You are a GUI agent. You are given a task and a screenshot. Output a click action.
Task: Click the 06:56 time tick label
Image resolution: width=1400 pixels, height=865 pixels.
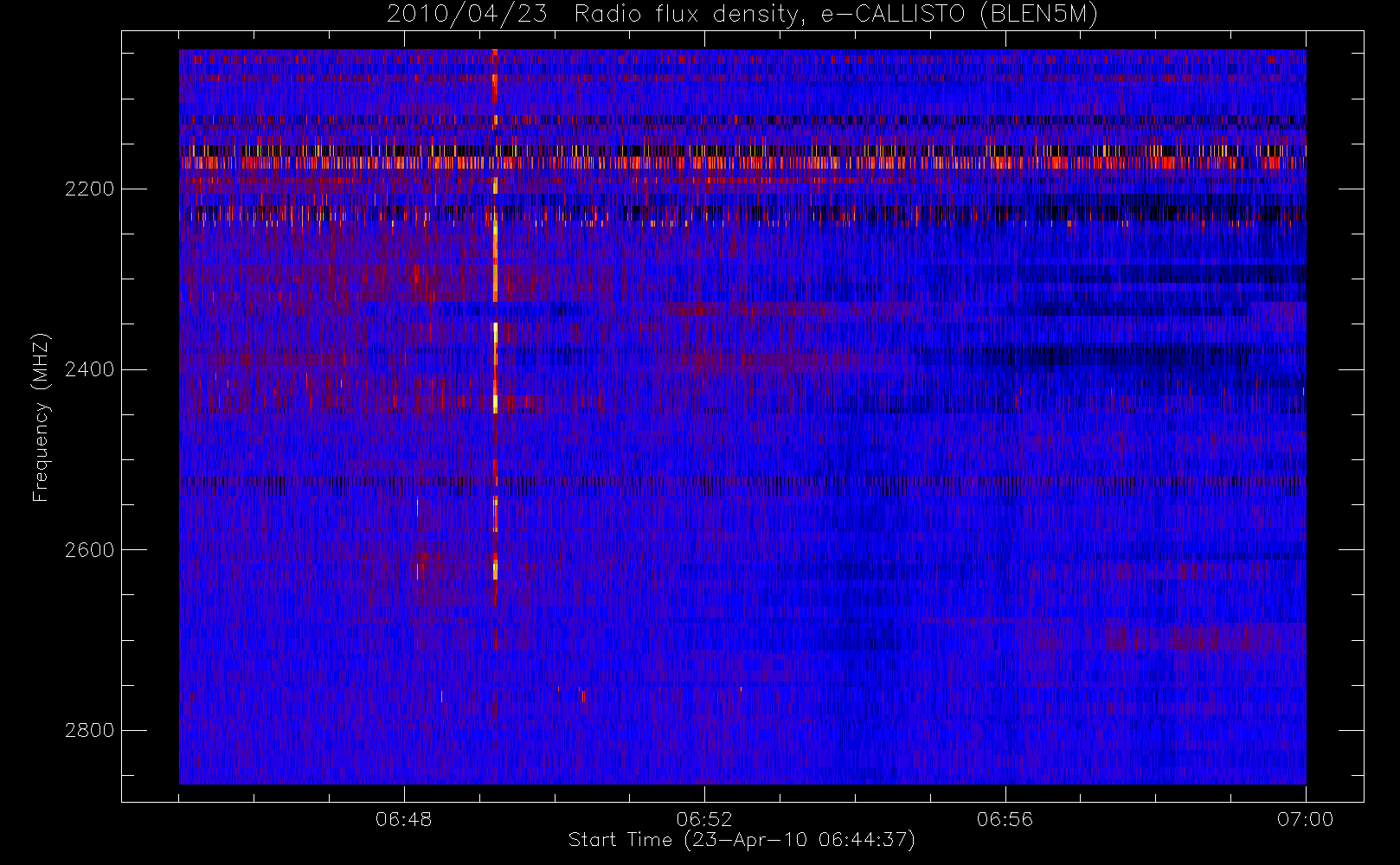pos(1005,819)
